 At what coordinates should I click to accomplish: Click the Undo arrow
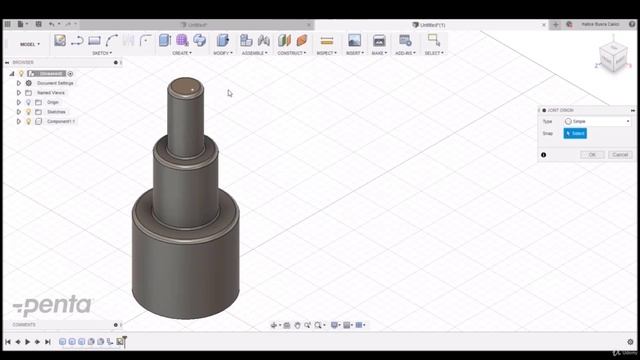[52, 24]
